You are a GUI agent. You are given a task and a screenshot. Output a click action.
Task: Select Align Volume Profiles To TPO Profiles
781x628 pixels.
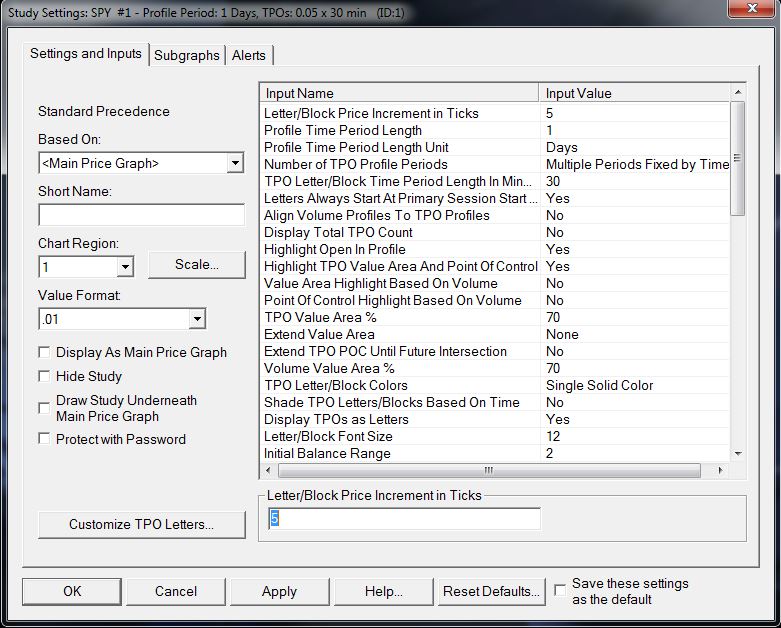(x=496, y=215)
